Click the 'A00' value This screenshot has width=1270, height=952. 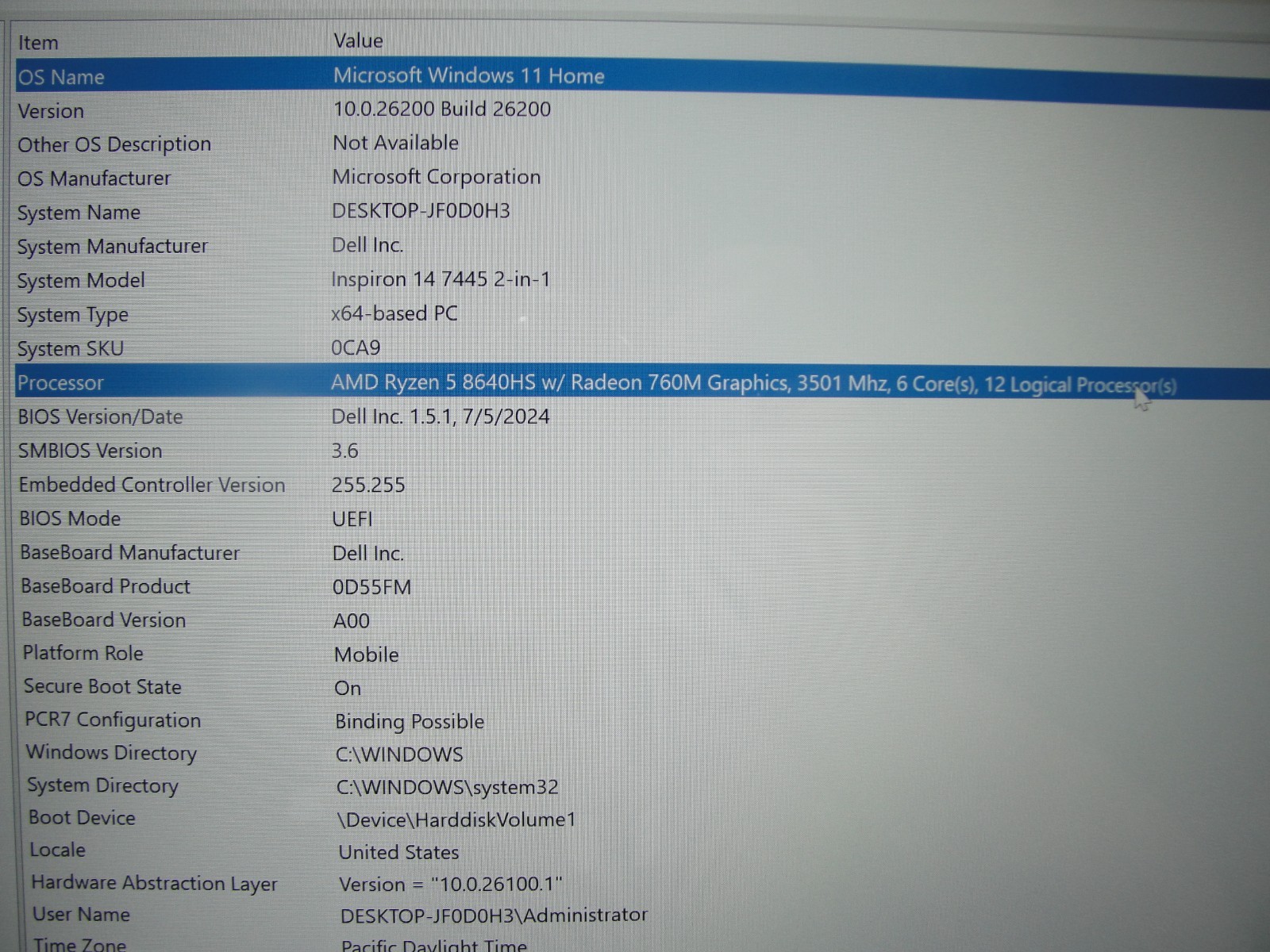(x=352, y=621)
